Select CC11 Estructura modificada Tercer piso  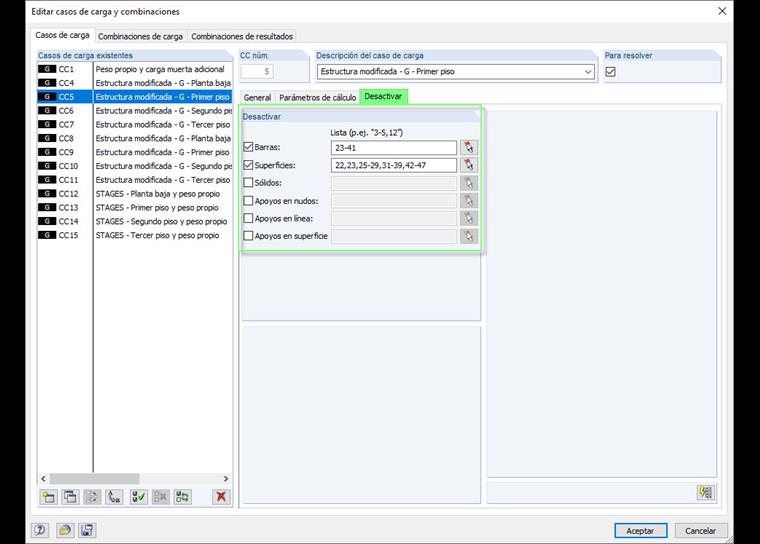pos(135,180)
